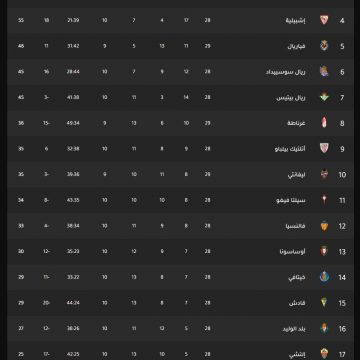The height and width of the screenshot is (360, 360).
Task: Click the Granada red-striped crest in row 8
Action: point(324,123)
